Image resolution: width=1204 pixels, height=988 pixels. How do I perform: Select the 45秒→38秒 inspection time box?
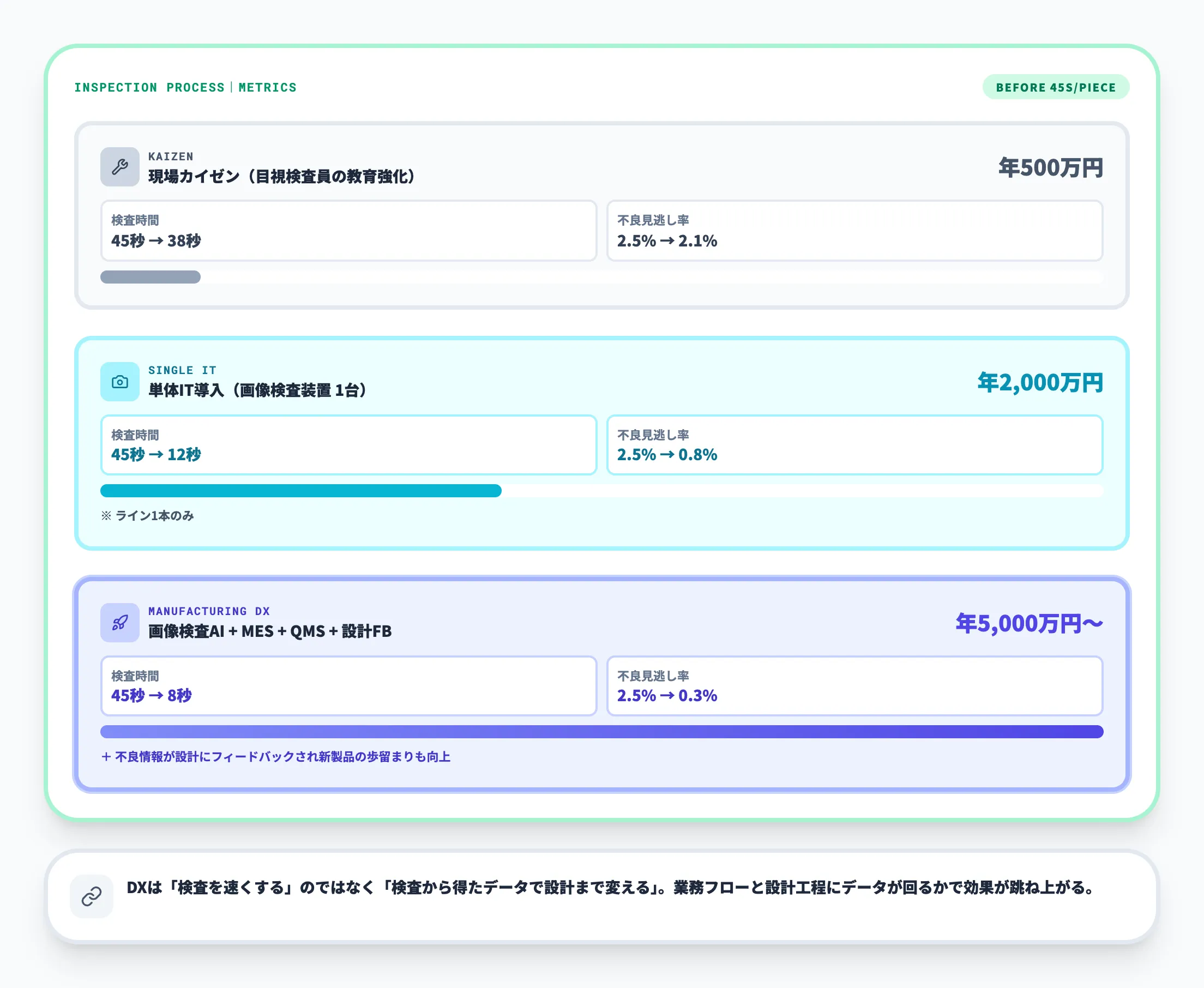tap(348, 231)
